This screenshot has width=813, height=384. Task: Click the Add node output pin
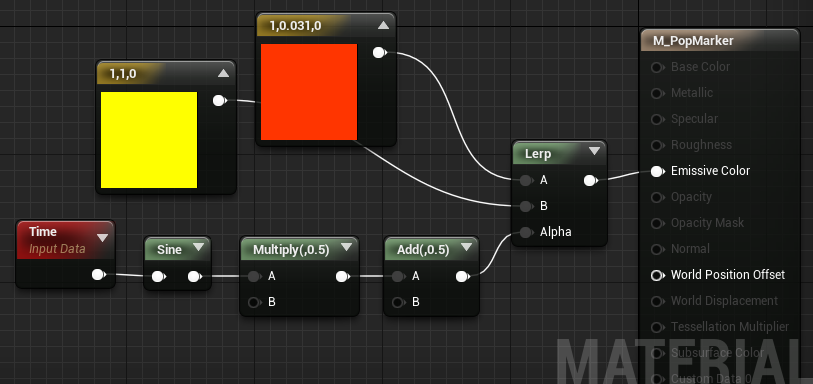pyautogui.click(x=462, y=277)
